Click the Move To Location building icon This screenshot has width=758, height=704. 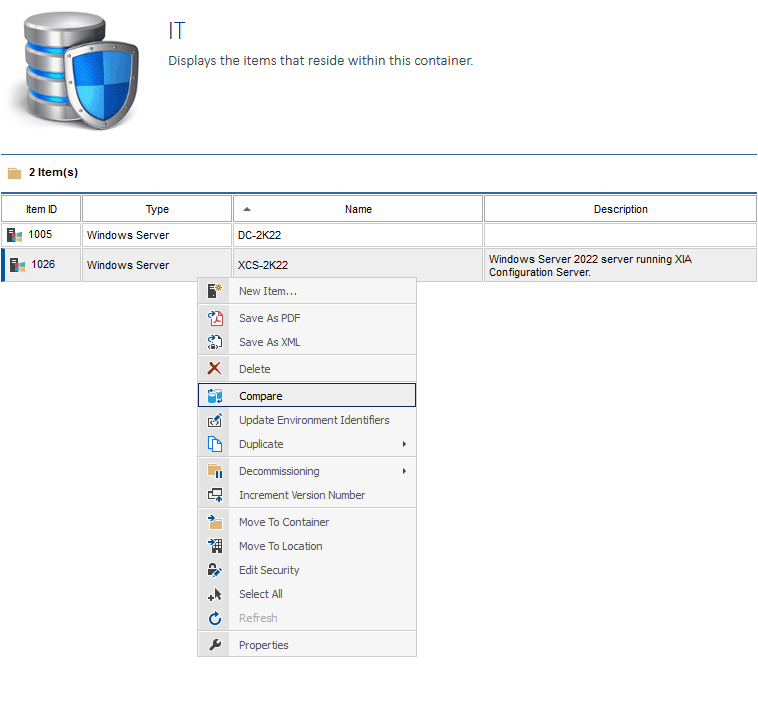(214, 546)
